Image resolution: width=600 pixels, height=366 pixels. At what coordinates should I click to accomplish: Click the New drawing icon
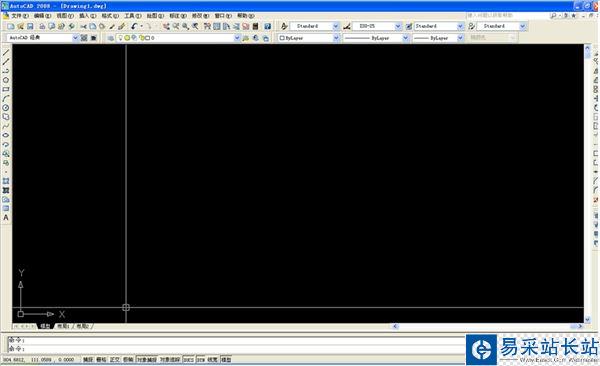tap(11, 26)
